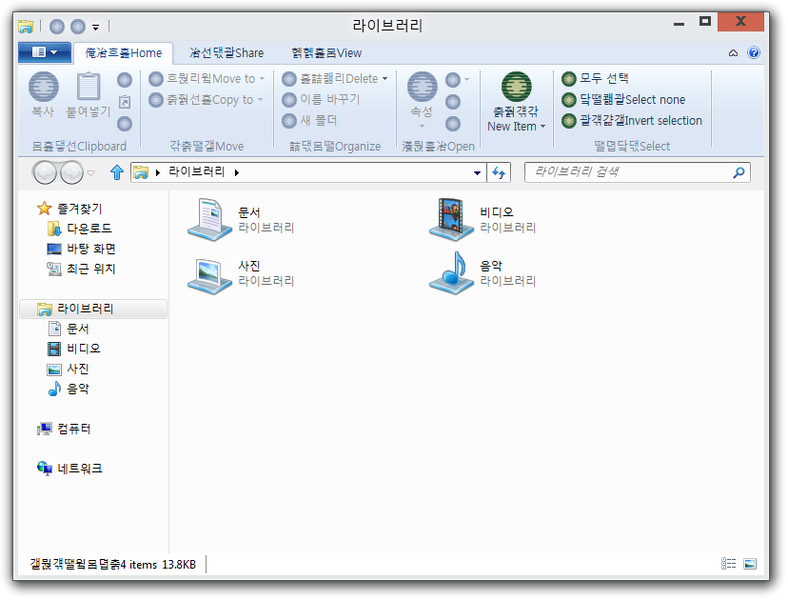The image size is (788, 600).
Task: Click quick access toolbar first round icon
Action: click(57, 26)
